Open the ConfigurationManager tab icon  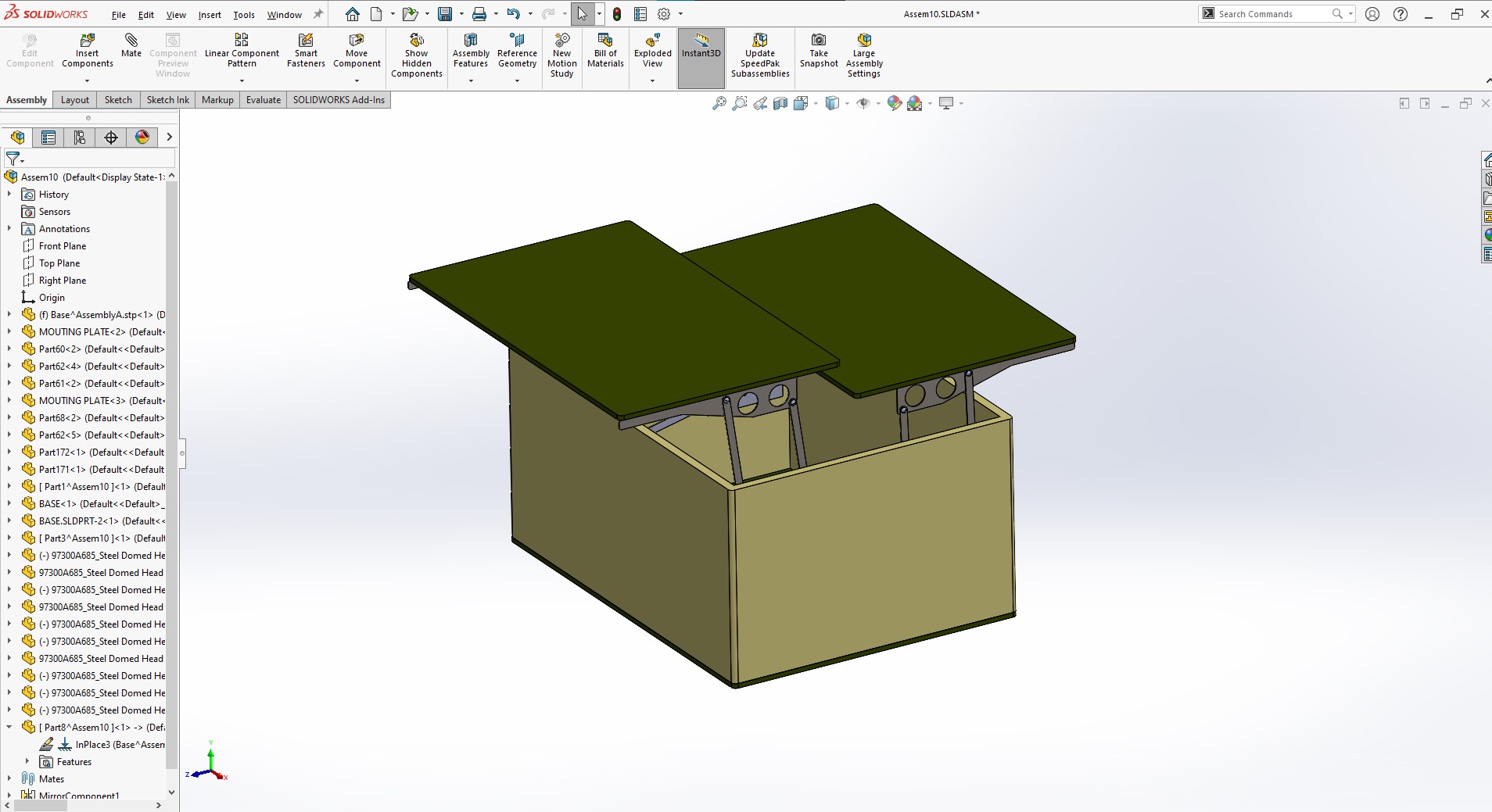tap(80, 138)
